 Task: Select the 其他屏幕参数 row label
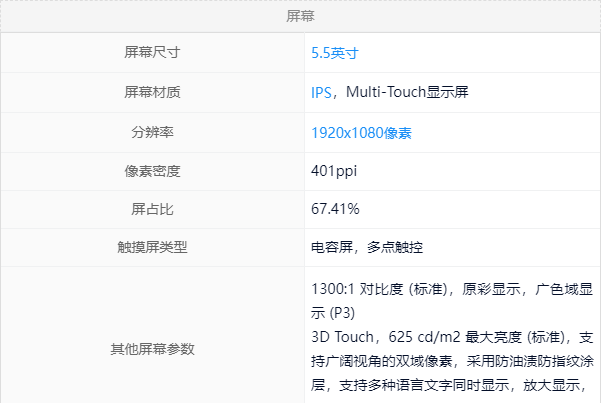pyautogui.click(x=152, y=349)
